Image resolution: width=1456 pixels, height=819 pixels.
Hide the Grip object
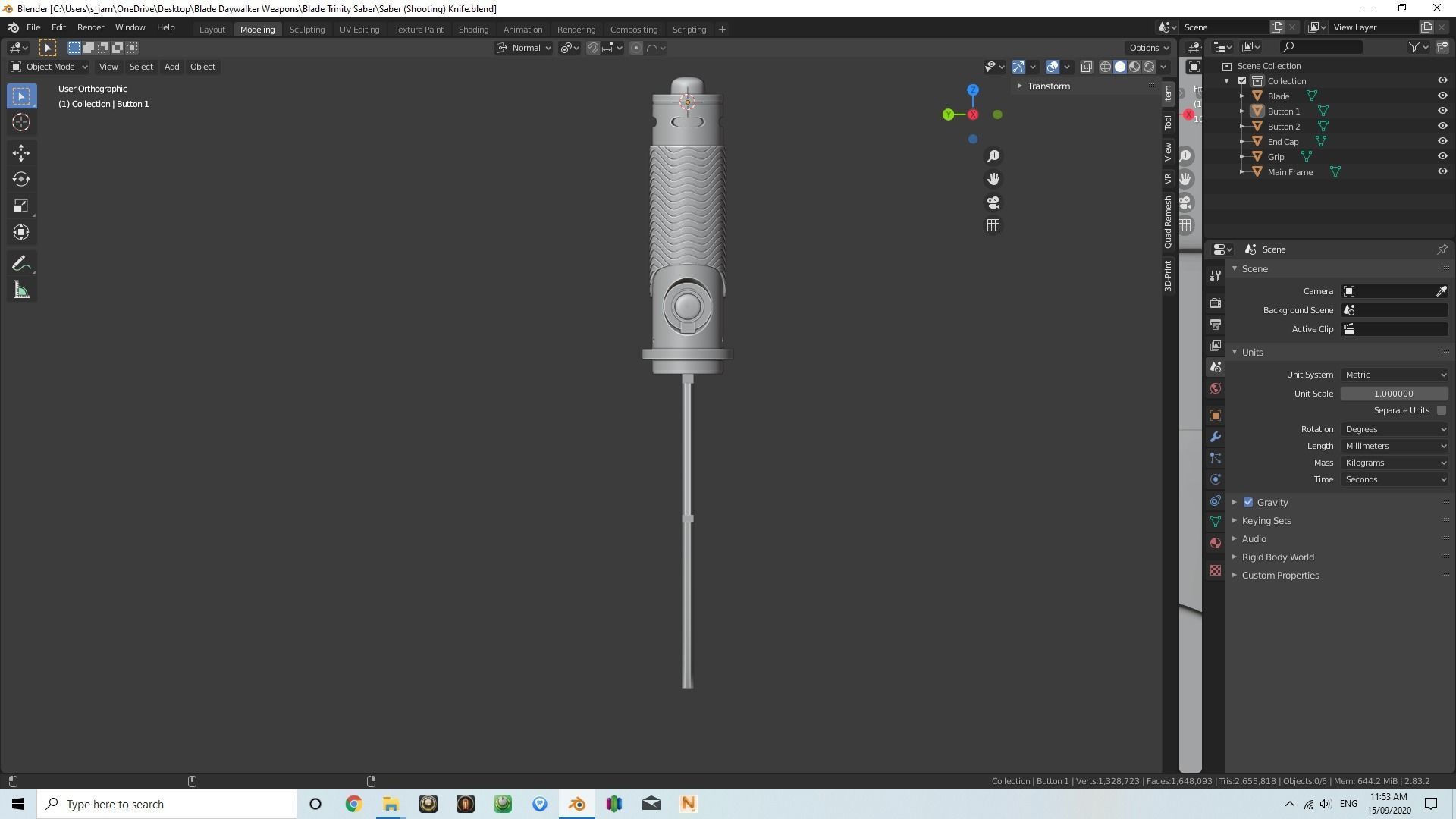click(x=1442, y=157)
